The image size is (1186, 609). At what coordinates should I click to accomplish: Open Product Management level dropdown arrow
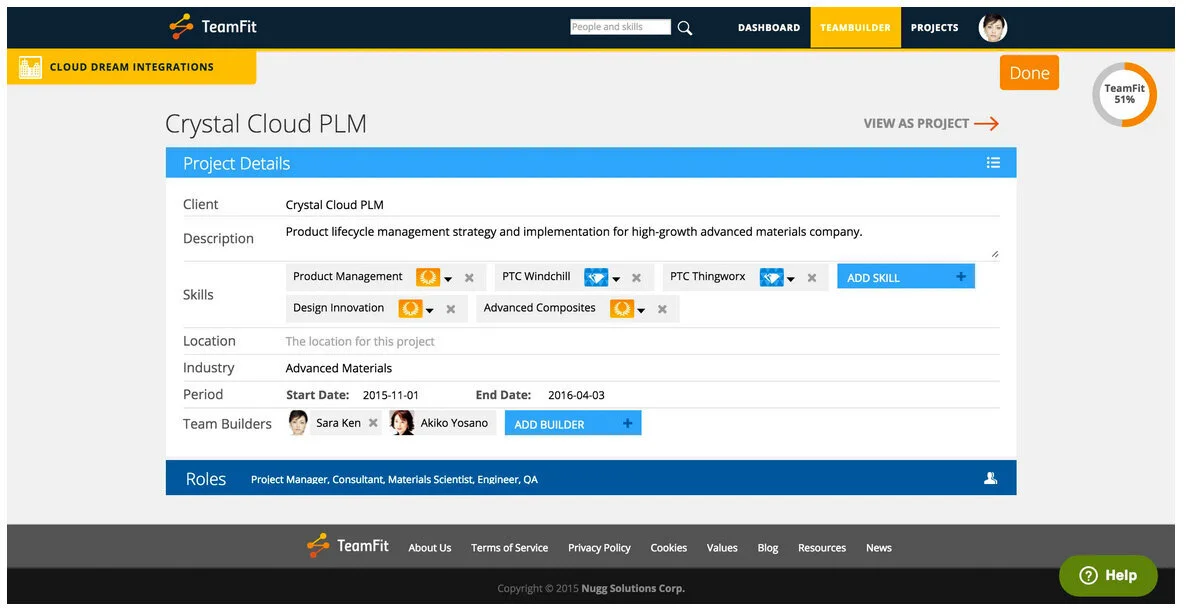coord(448,279)
